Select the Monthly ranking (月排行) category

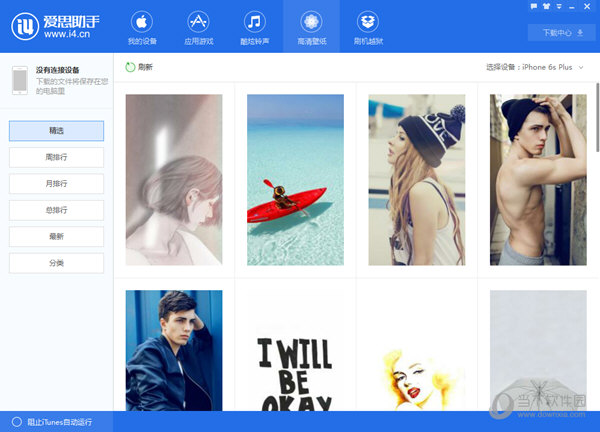tap(56, 184)
